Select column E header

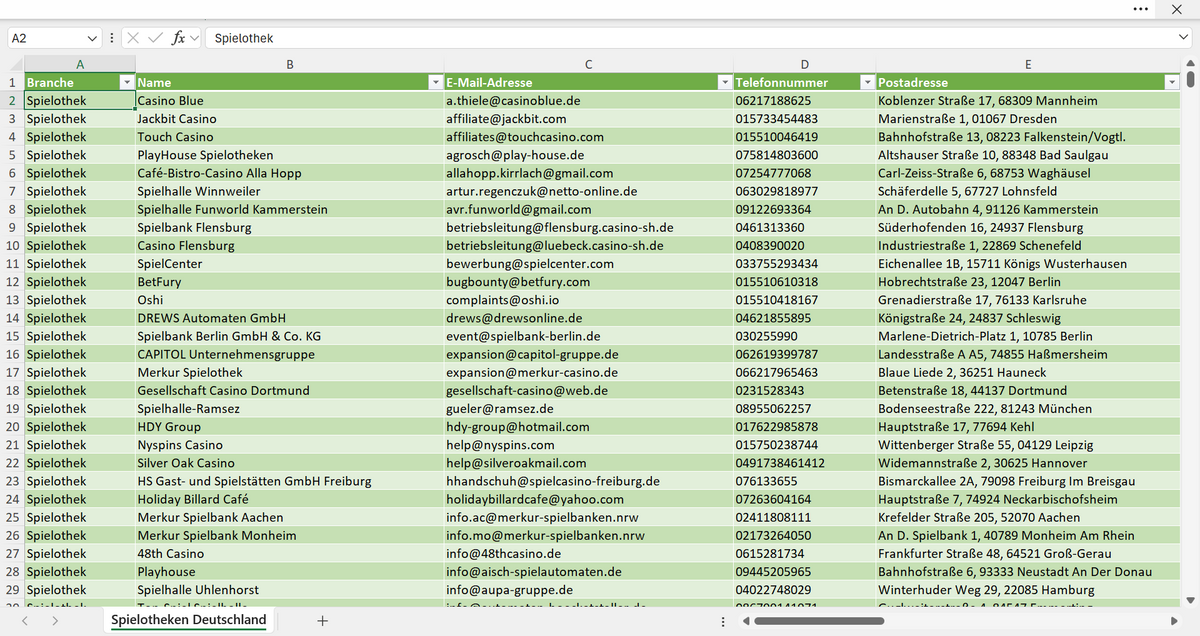(x=1028, y=64)
